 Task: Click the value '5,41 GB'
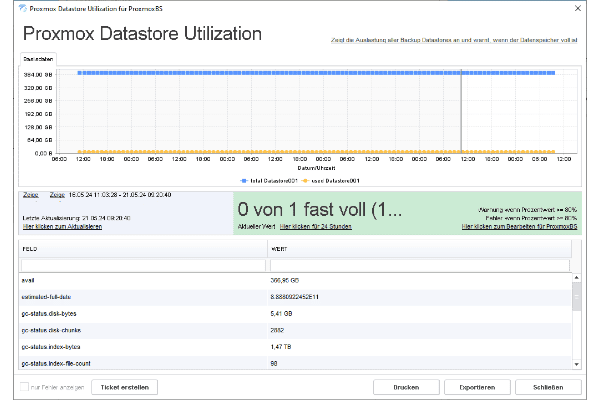(x=281, y=313)
